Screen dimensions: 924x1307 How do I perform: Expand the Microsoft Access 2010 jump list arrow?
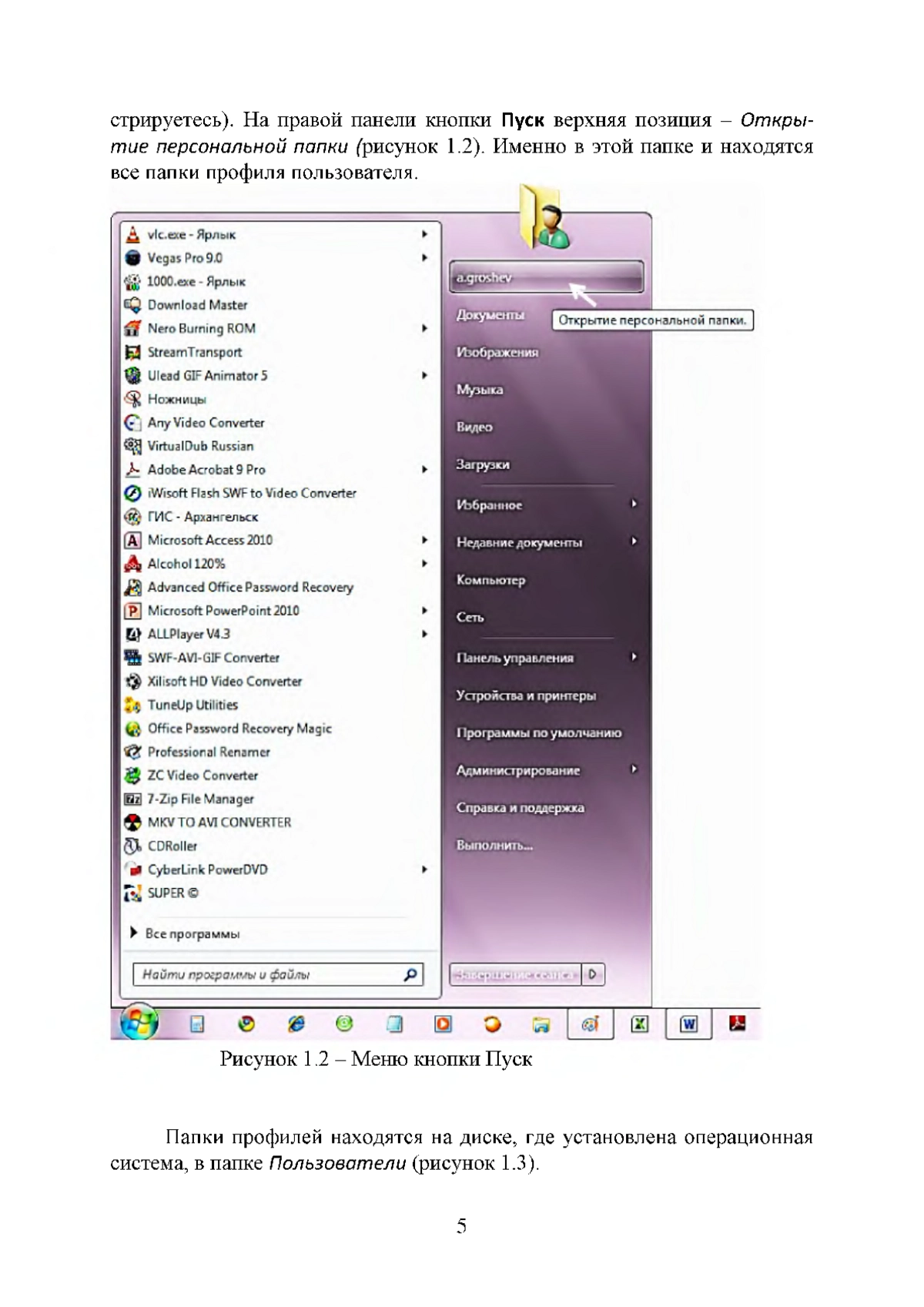tap(424, 540)
